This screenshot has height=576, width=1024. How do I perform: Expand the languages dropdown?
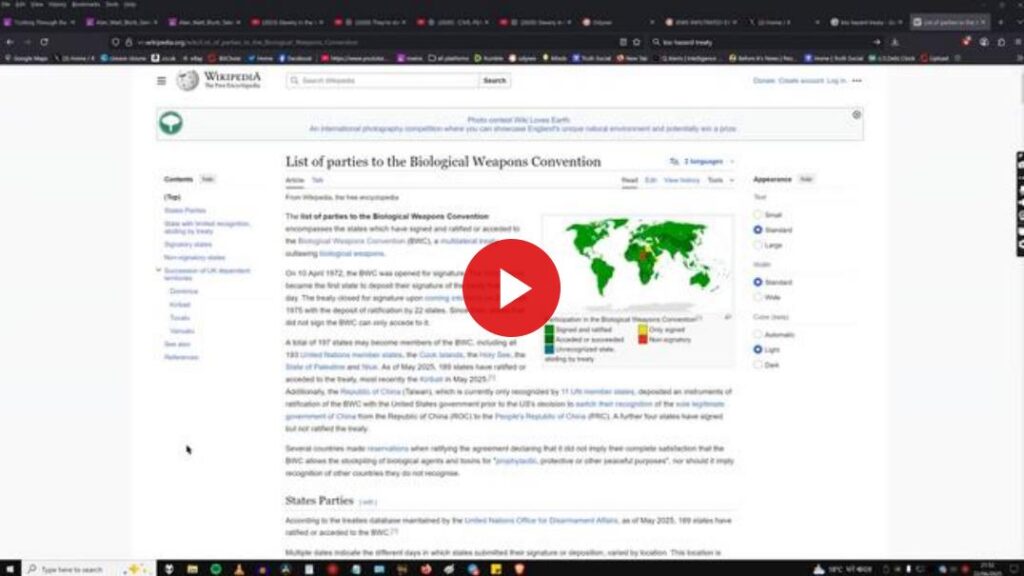[x=707, y=161]
